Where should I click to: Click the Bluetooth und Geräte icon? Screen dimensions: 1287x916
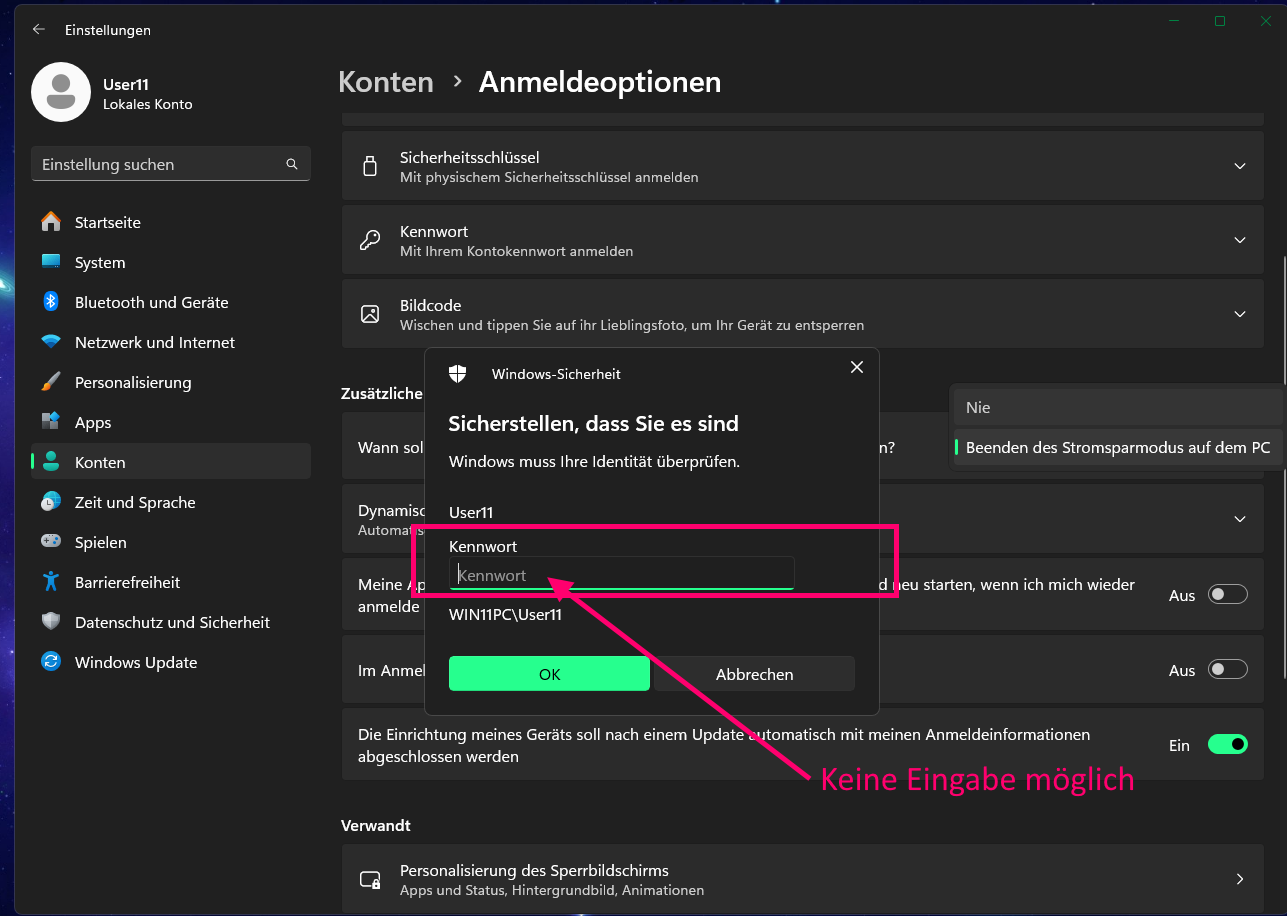click(x=51, y=302)
